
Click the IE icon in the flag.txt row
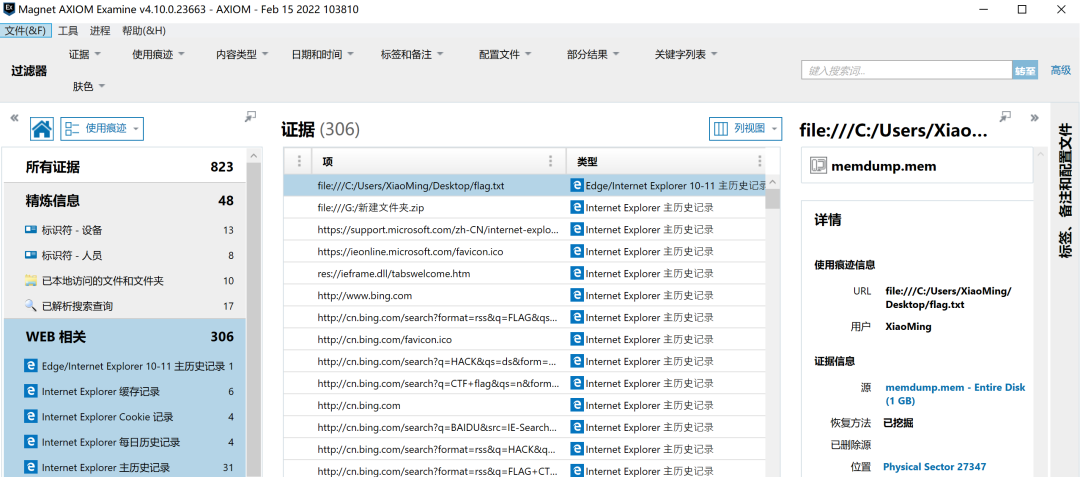point(577,185)
